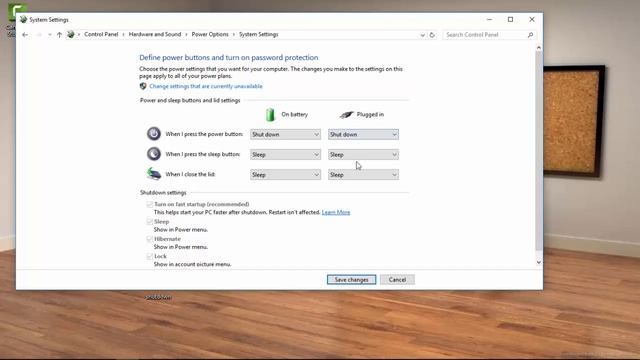Image resolution: width=640 pixels, height=360 pixels.
Task: Click the Plugged in plug icon
Action: pos(346,115)
